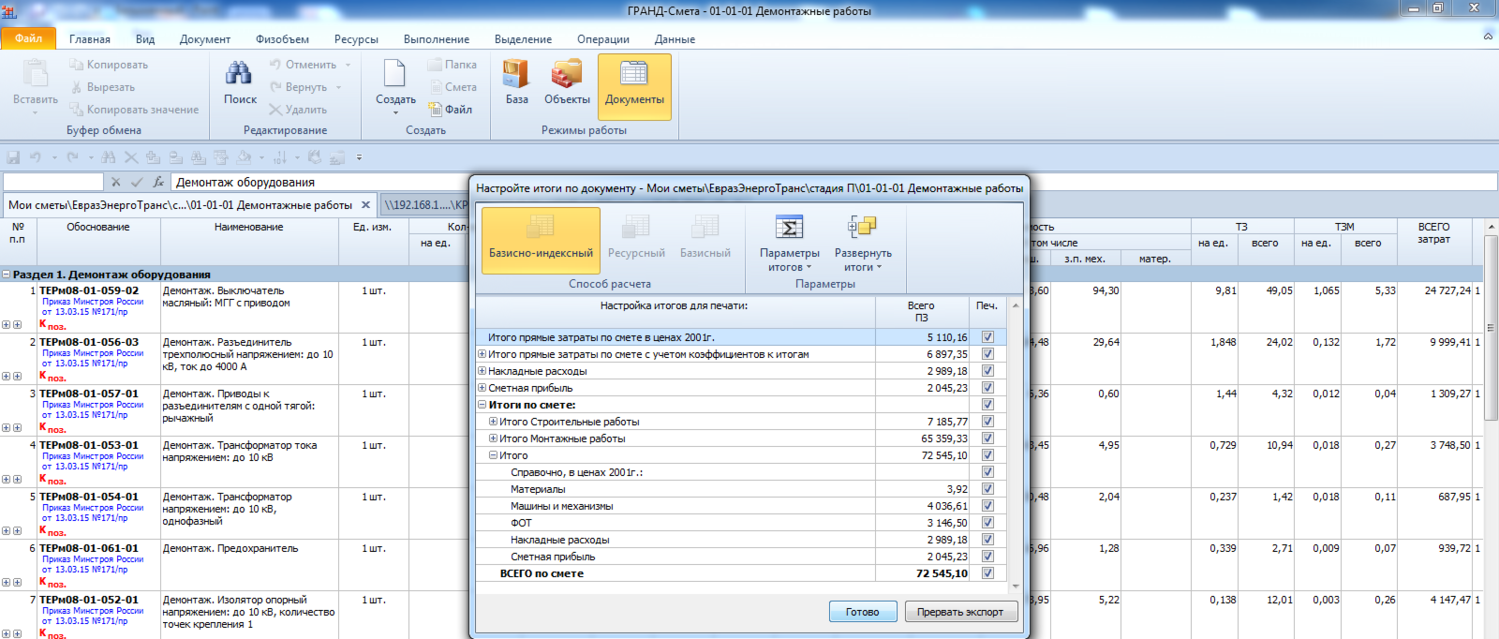Open the Главная ribbon tab

(x=90, y=39)
